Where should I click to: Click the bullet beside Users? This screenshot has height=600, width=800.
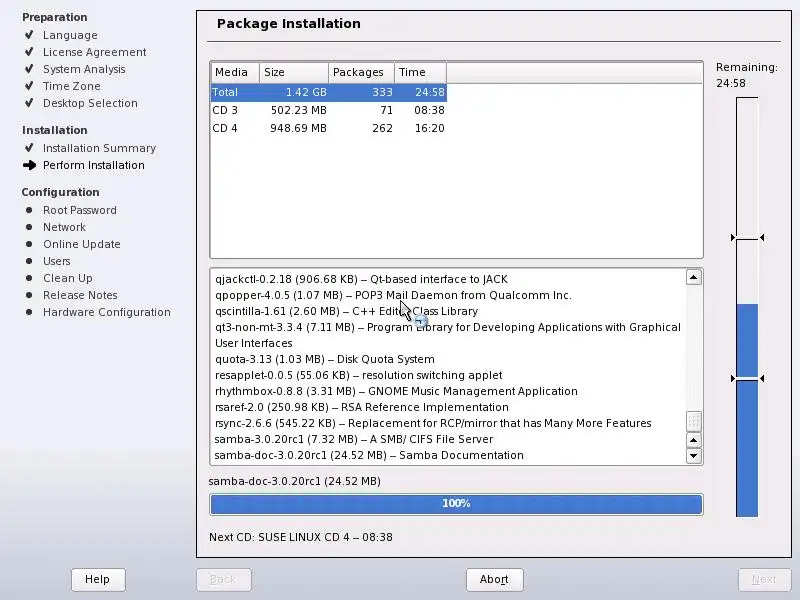pos(29,261)
